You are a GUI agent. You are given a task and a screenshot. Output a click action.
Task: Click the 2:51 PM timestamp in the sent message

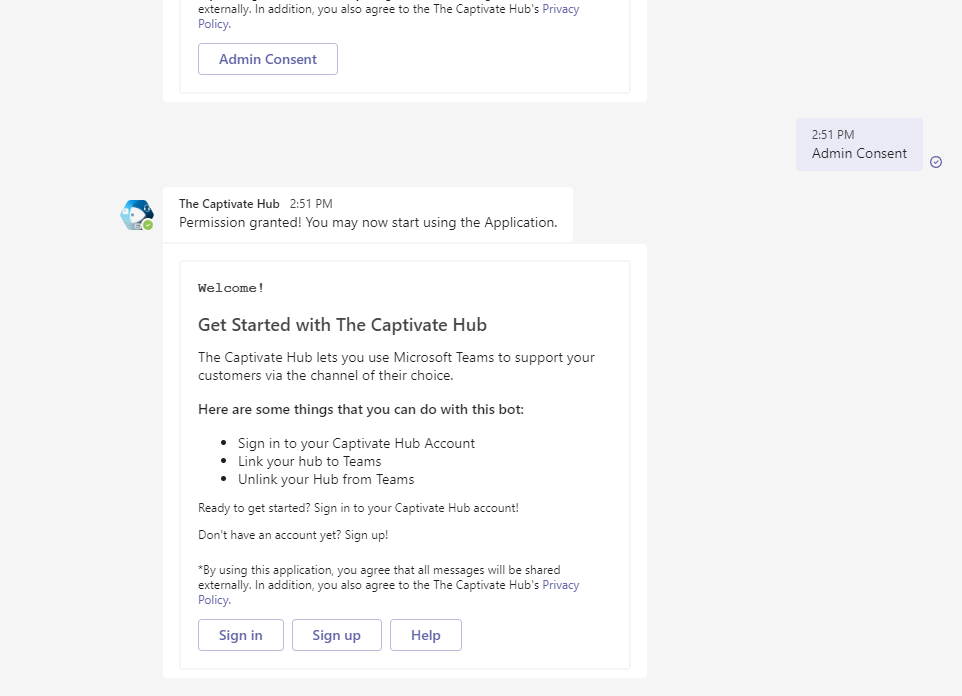(x=833, y=134)
